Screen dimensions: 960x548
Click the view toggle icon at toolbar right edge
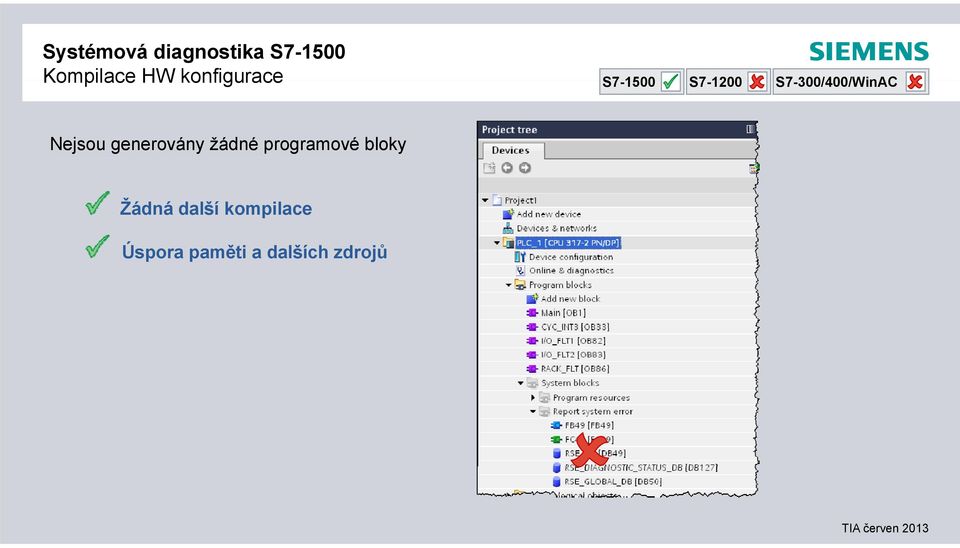pos(754,168)
